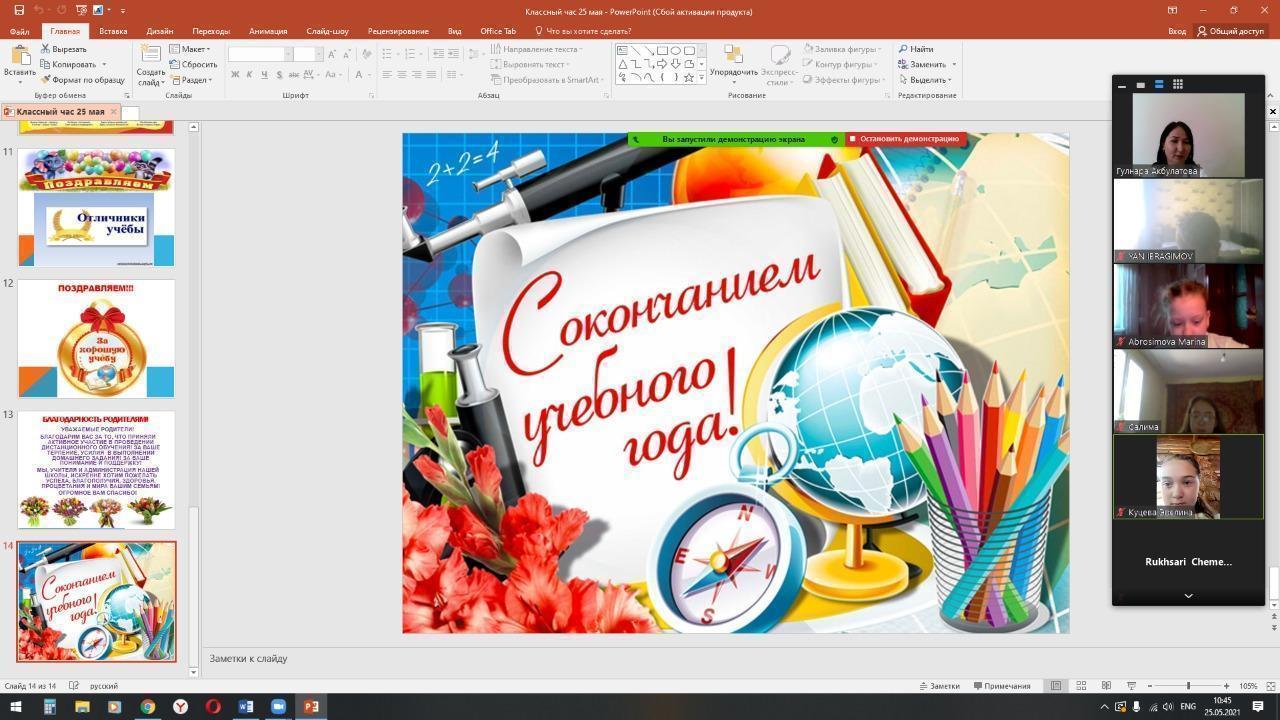Click the Cut (Вырезать) scissors icon
Image resolution: width=1280 pixels, height=720 pixels.
click(x=46, y=49)
